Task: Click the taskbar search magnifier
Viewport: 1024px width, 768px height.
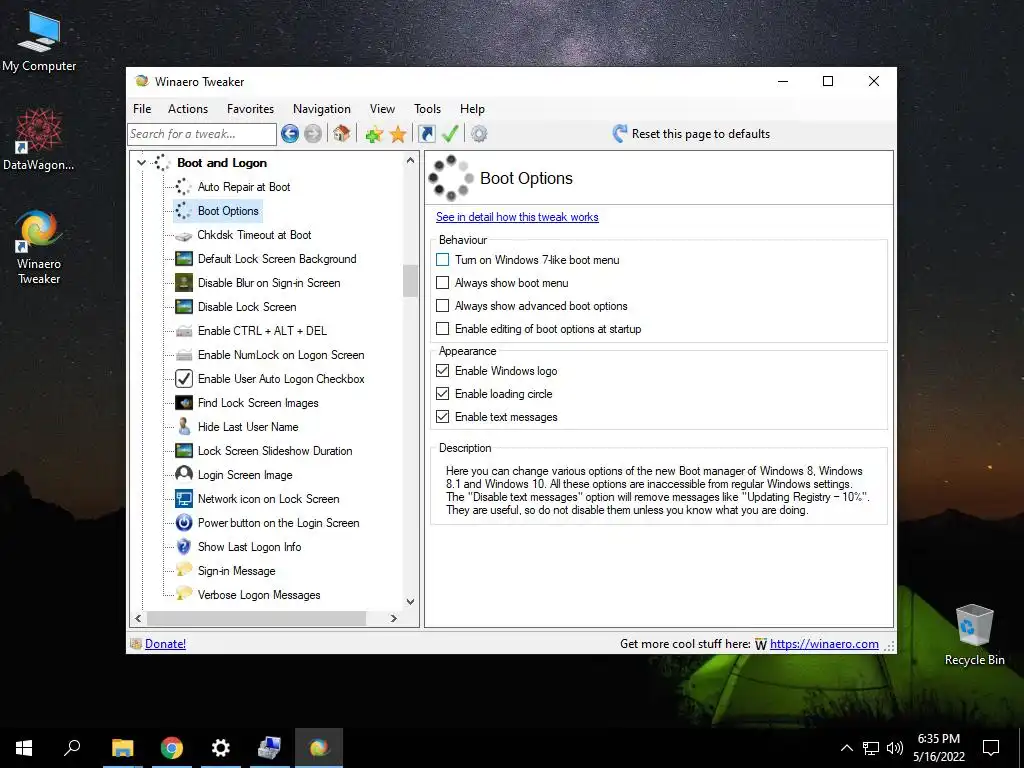Action: (x=72, y=748)
